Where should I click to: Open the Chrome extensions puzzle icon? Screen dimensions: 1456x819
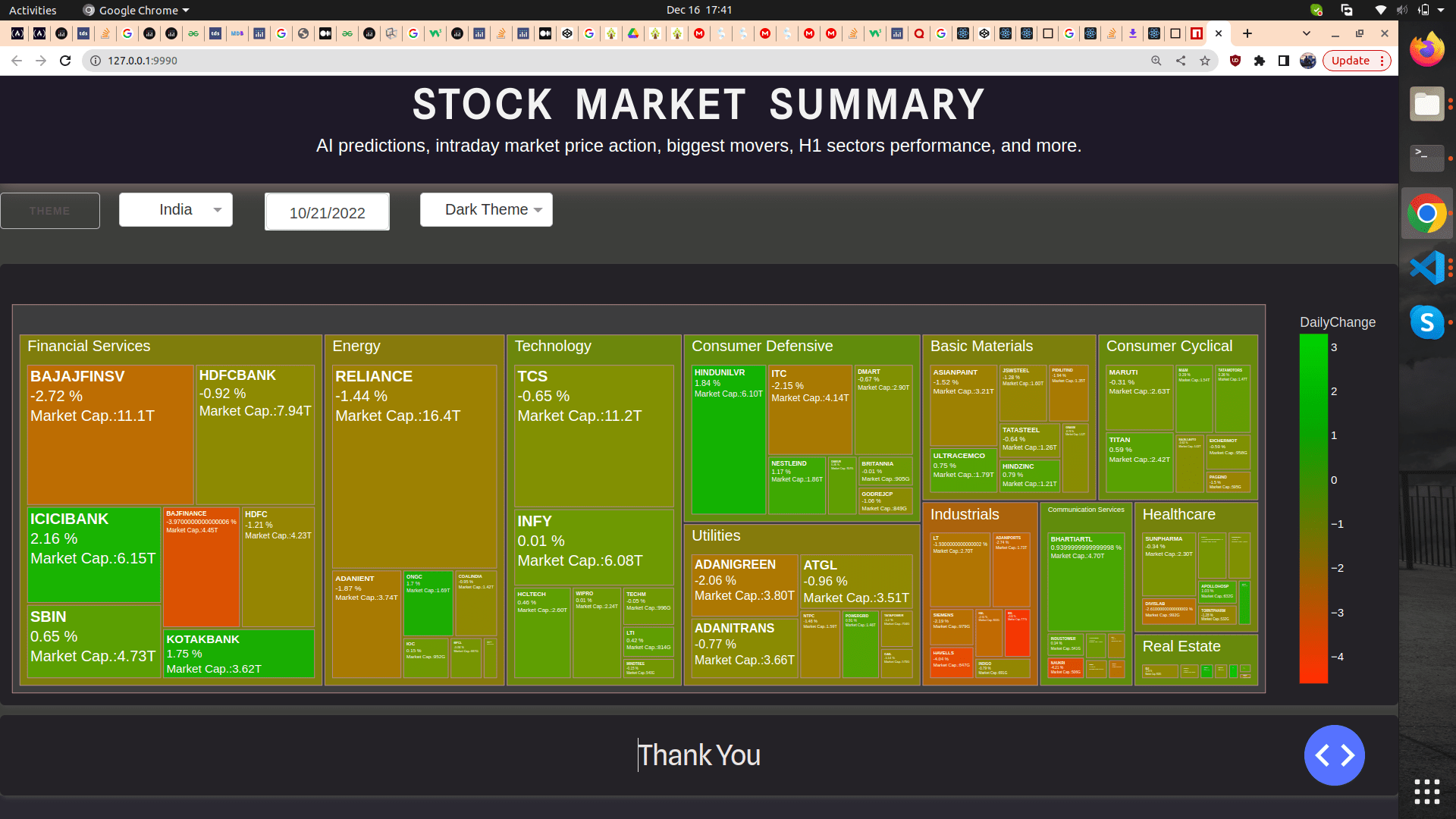pos(1260,61)
